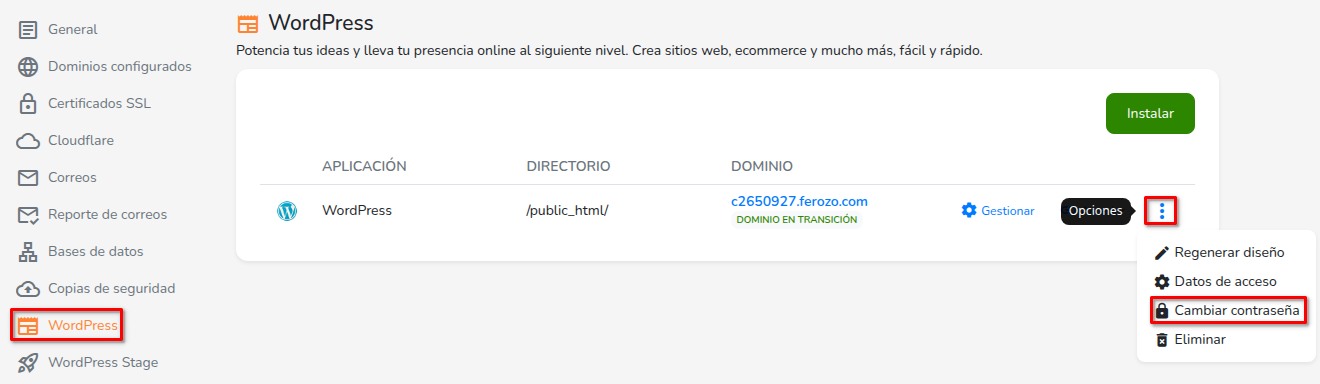Open the General section icon

click(x=28, y=30)
